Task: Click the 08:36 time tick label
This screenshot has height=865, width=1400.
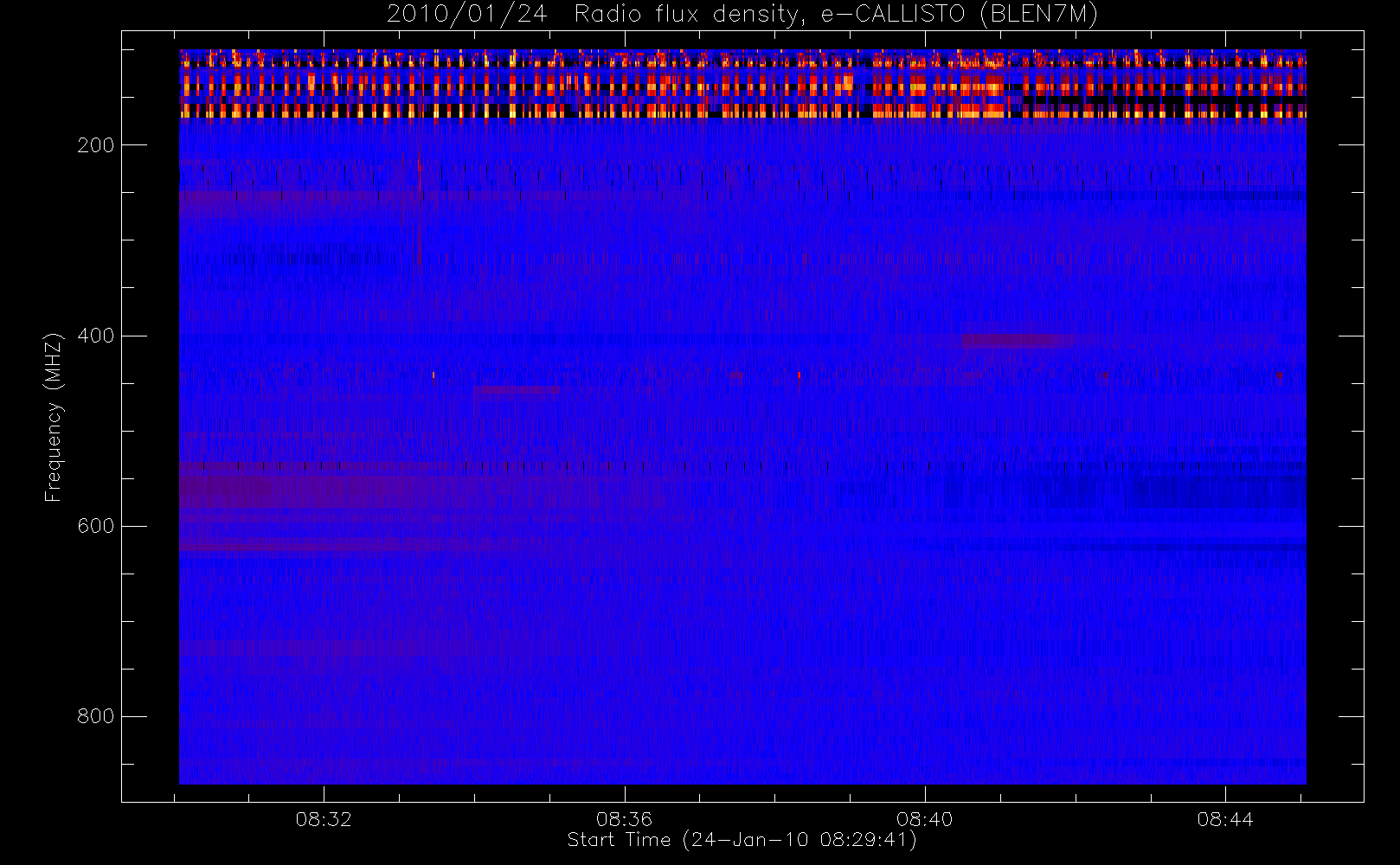Action: [x=624, y=819]
